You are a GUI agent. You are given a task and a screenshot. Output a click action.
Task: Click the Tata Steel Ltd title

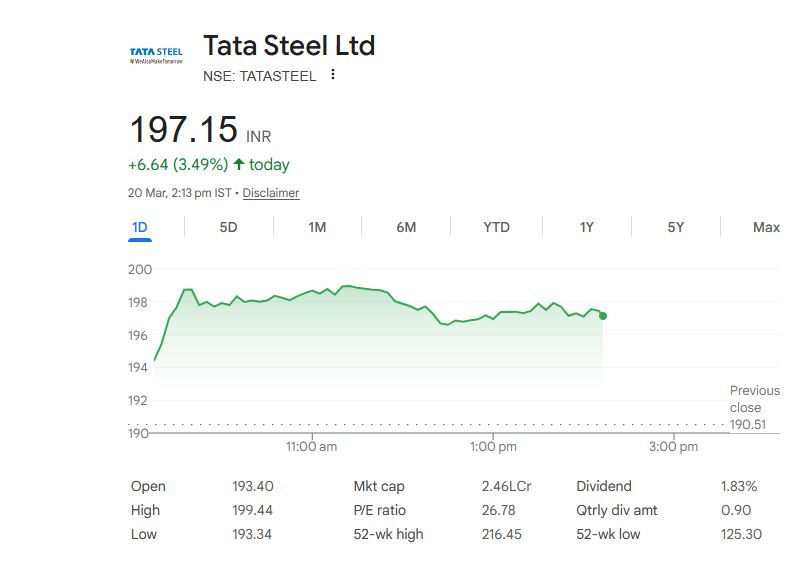289,46
